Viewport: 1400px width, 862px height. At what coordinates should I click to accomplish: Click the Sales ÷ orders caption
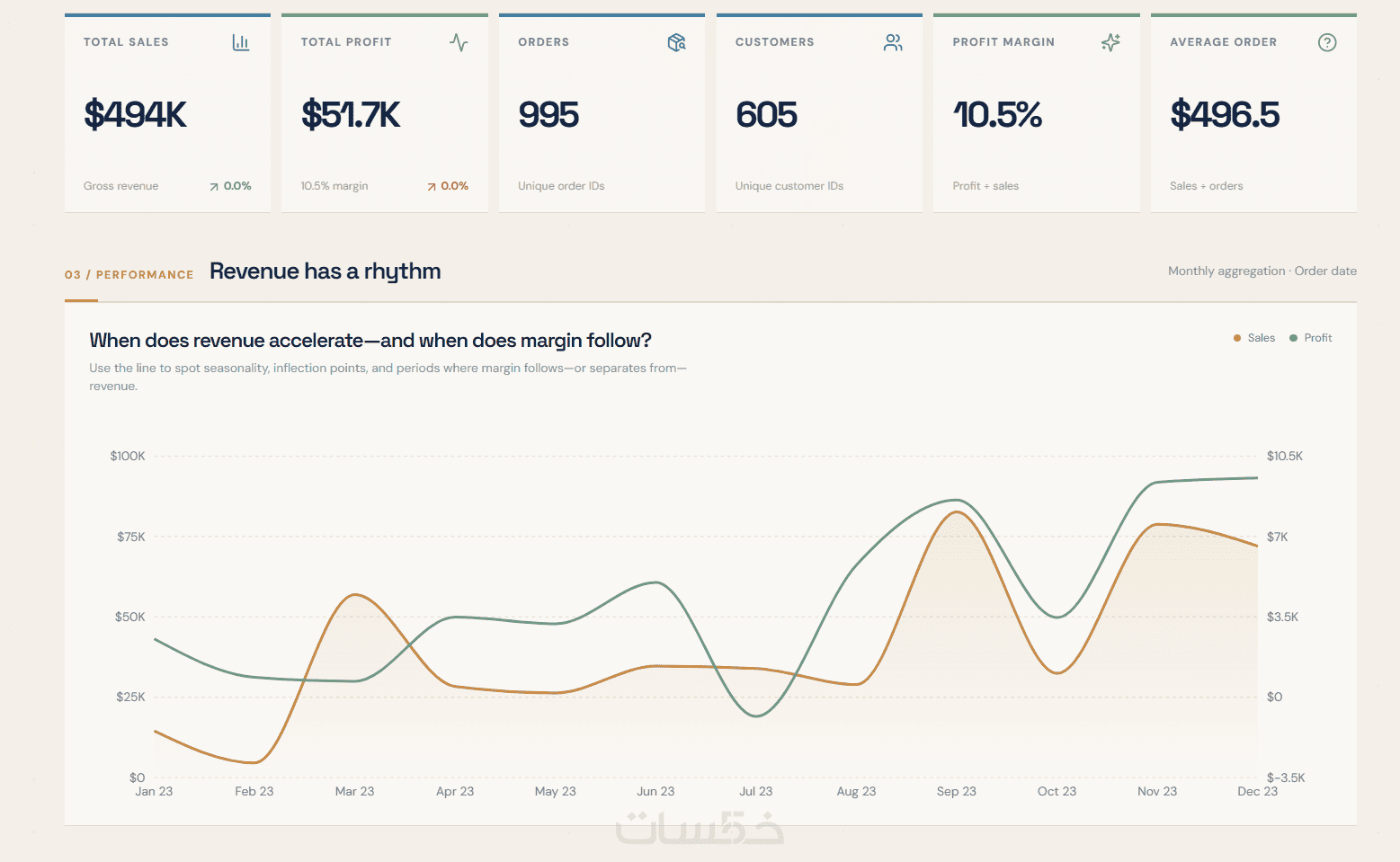[1206, 186]
